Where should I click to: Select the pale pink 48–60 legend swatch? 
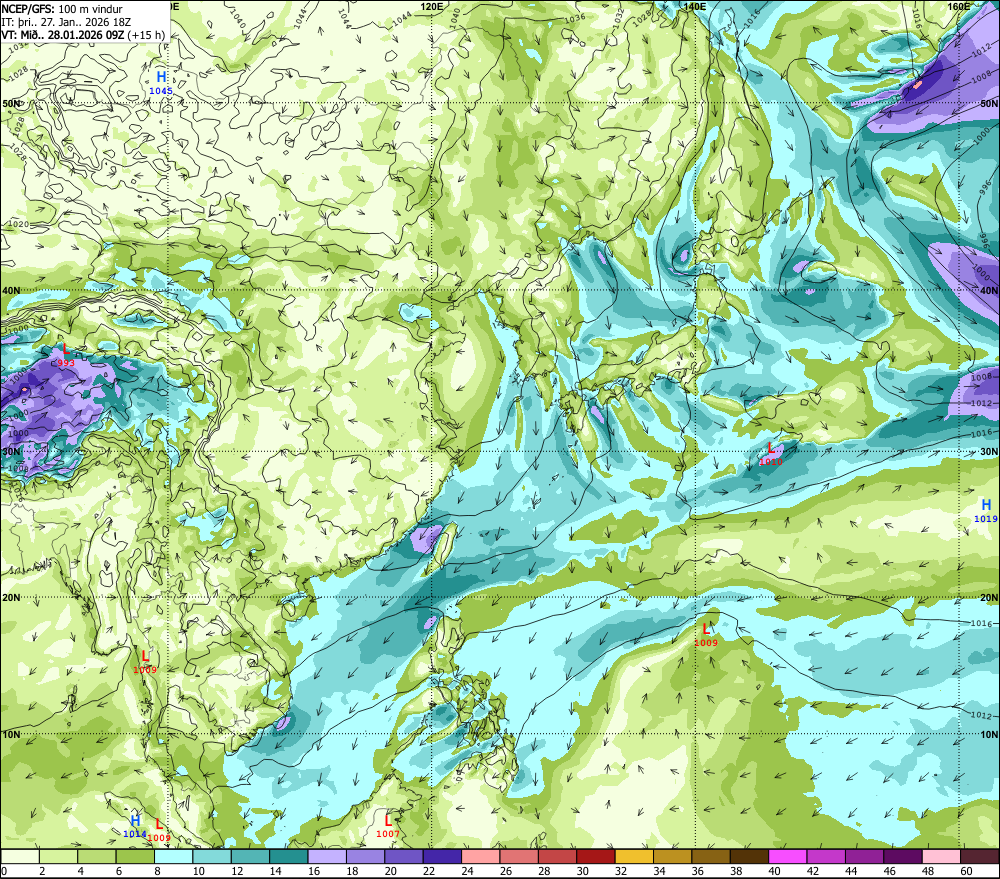pos(941,856)
